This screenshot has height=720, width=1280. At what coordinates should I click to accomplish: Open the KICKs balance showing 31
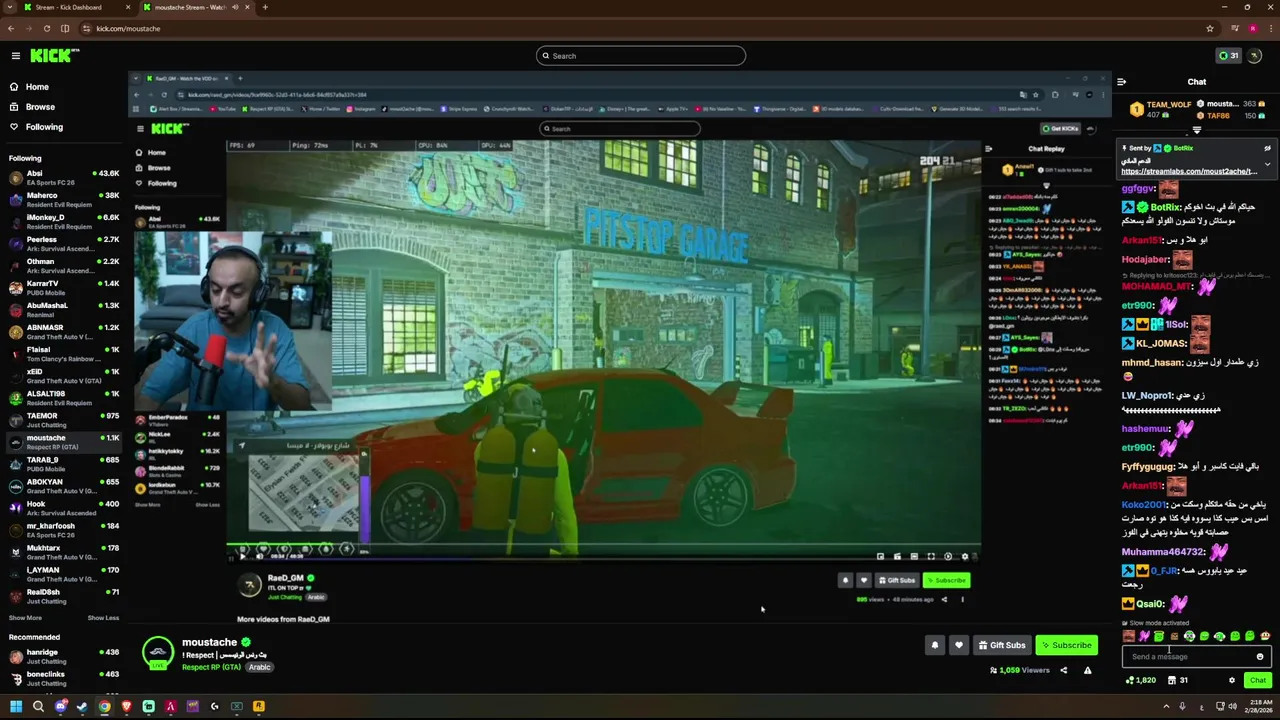(x=1228, y=56)
